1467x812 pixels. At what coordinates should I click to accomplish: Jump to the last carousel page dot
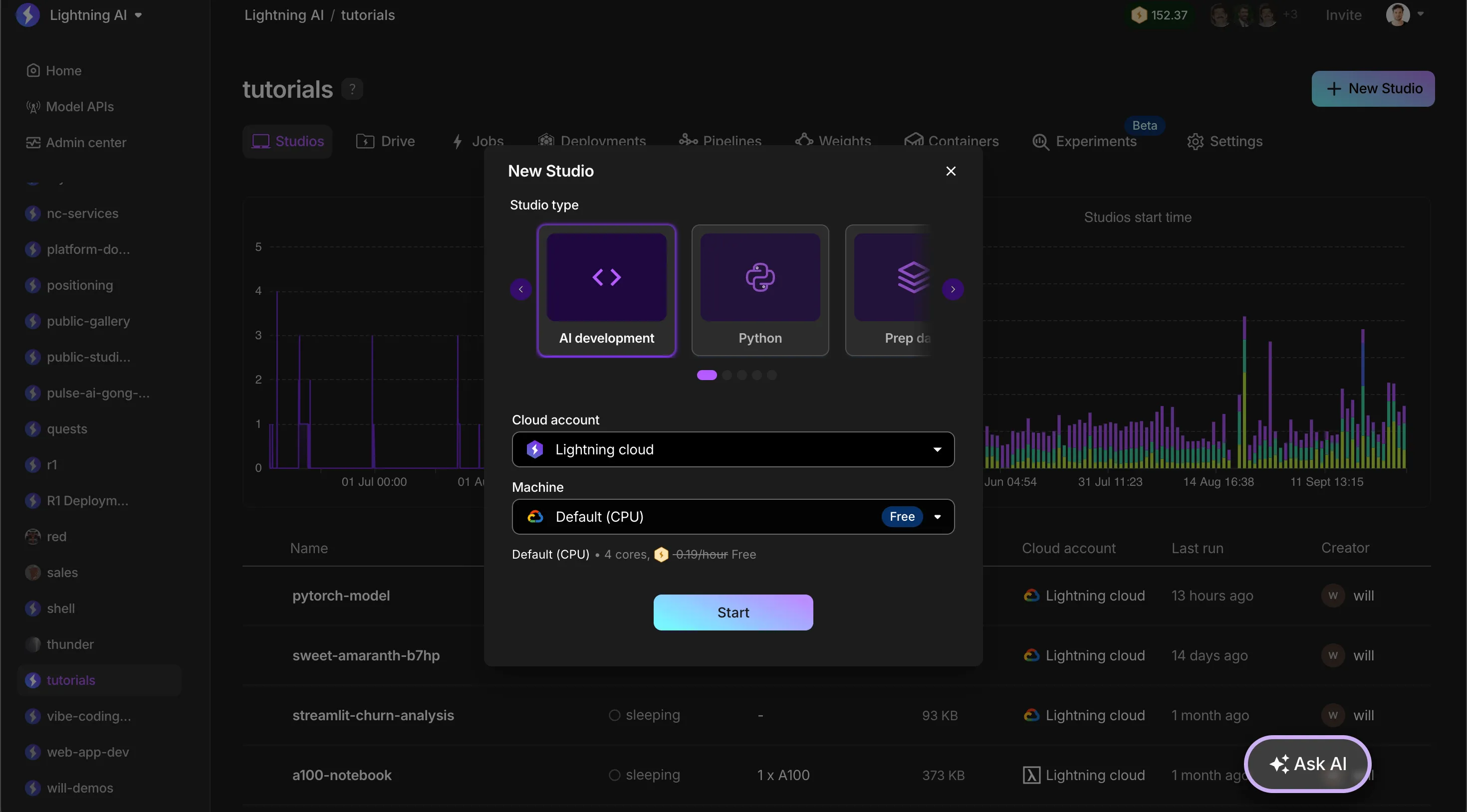pos(771,375)
